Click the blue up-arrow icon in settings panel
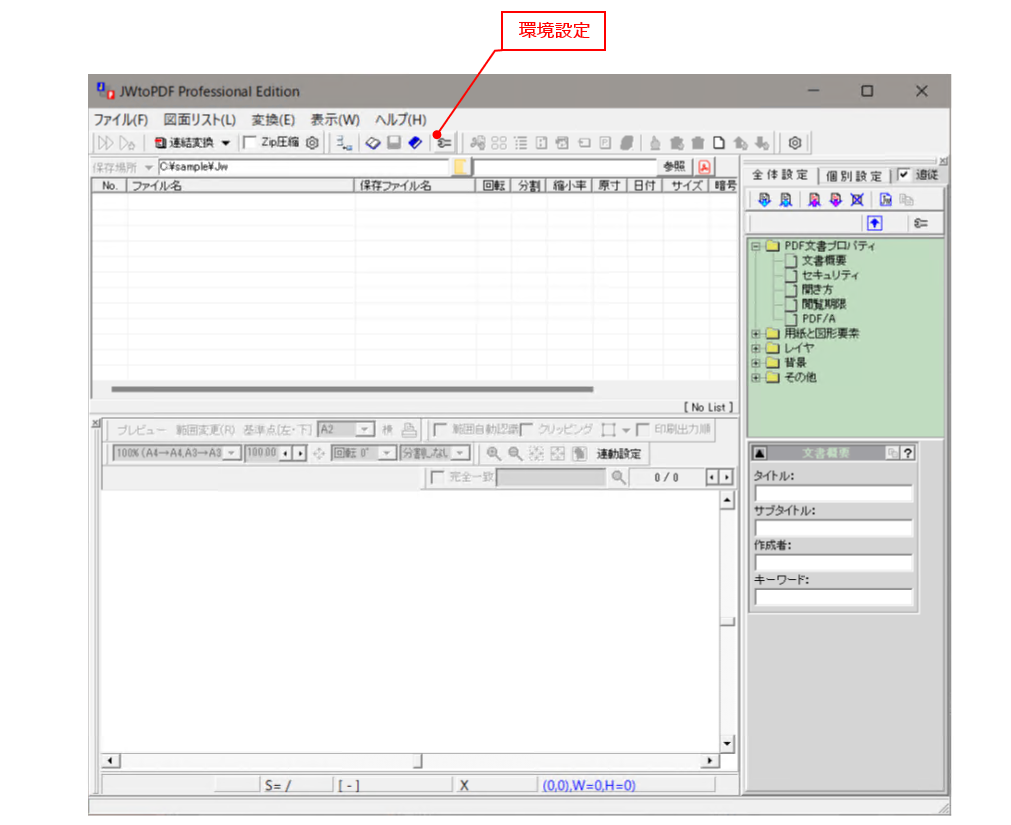This screenshot has width=1011, height=825. point(875,223)
